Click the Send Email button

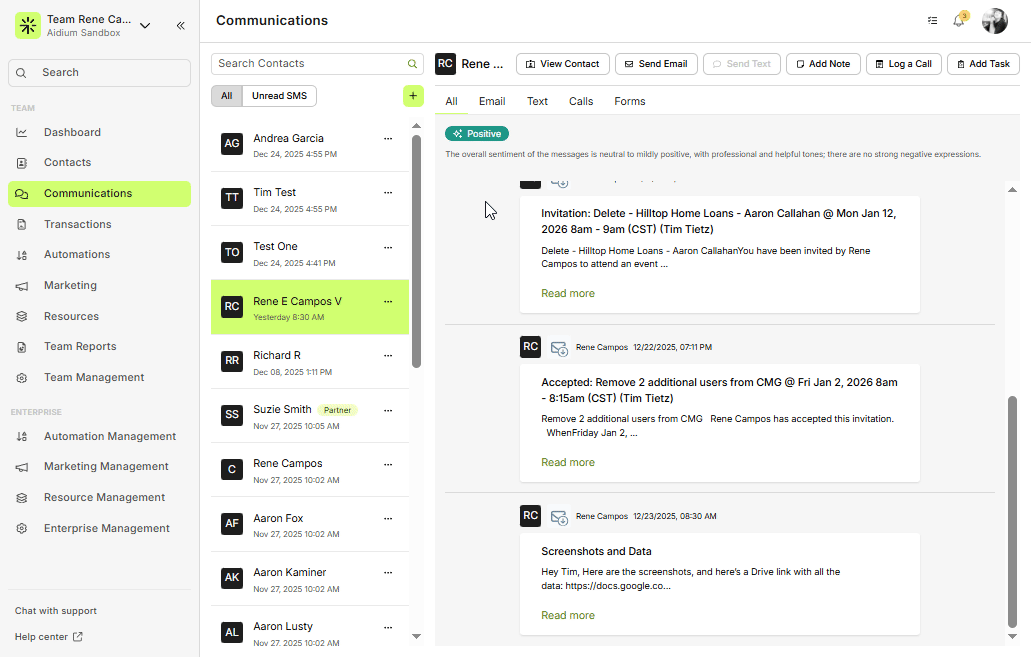click(656, 64)
